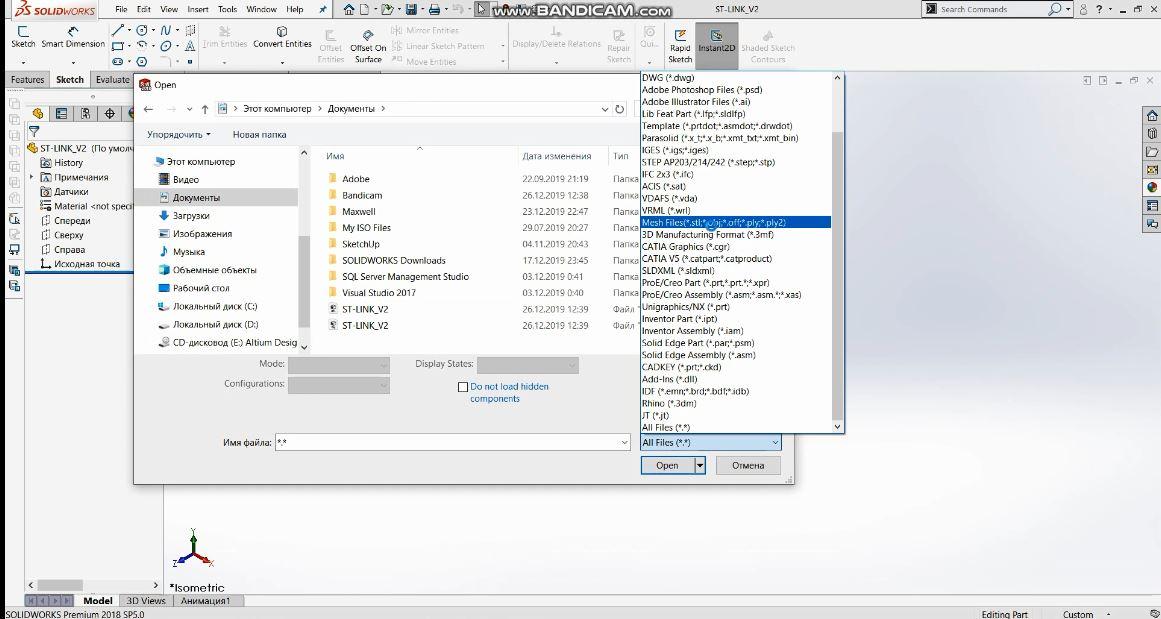Click the Новая папка button
Screen dimensions: 1161x619
pos(259,135)
